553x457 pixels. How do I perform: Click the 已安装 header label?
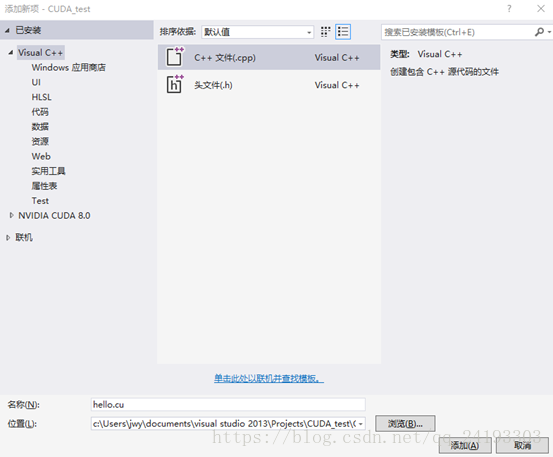(x=28, y=30)
